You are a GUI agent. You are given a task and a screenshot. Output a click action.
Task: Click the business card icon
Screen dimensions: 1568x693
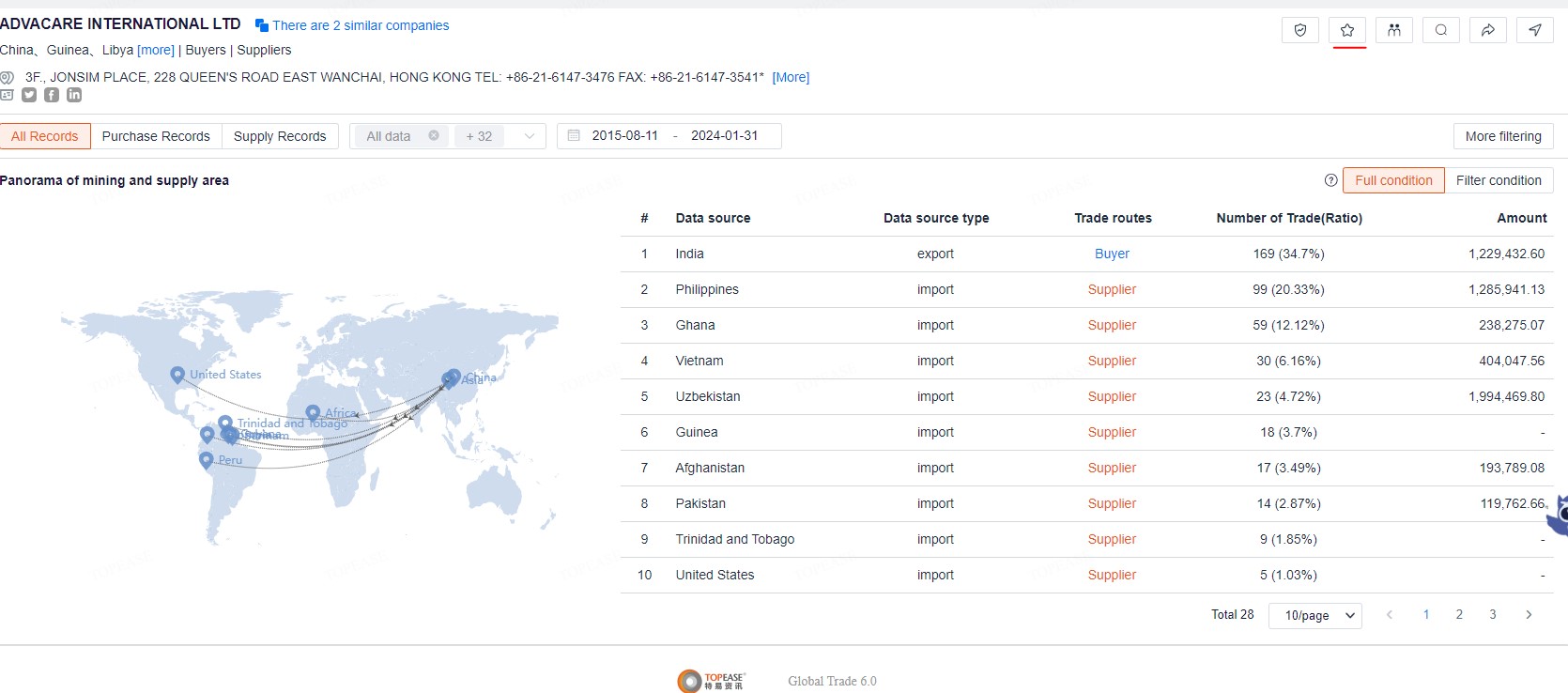(7, 95)
